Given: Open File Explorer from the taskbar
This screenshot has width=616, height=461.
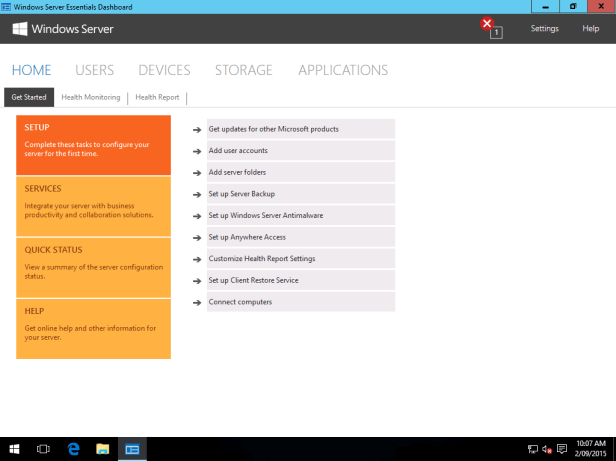Looking at the screenshot, I should pos(102,449).
